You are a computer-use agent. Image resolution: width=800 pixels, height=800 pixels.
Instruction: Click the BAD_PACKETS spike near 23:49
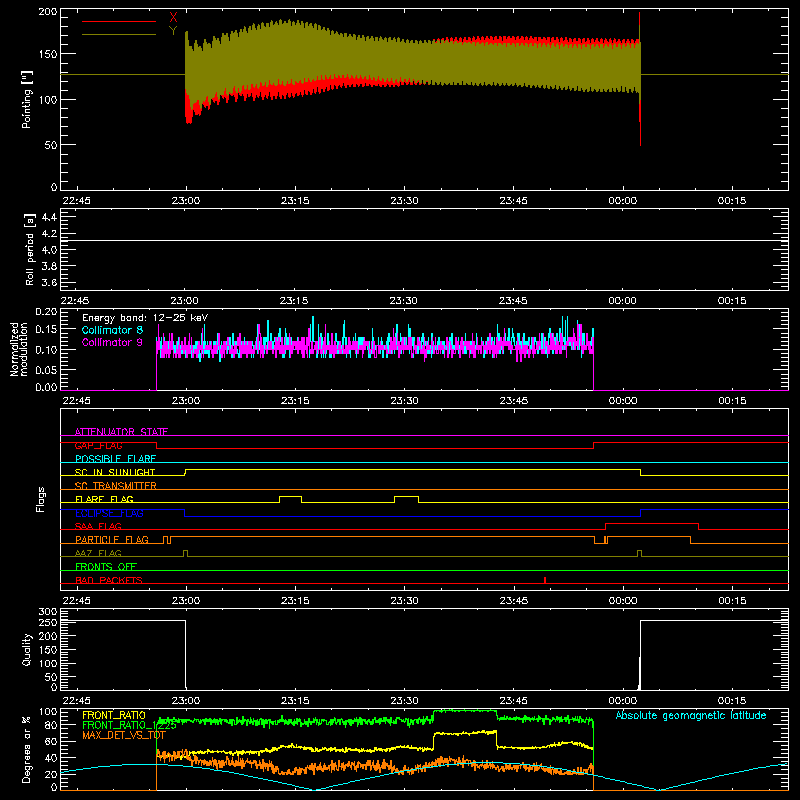[x=545, y=580]
